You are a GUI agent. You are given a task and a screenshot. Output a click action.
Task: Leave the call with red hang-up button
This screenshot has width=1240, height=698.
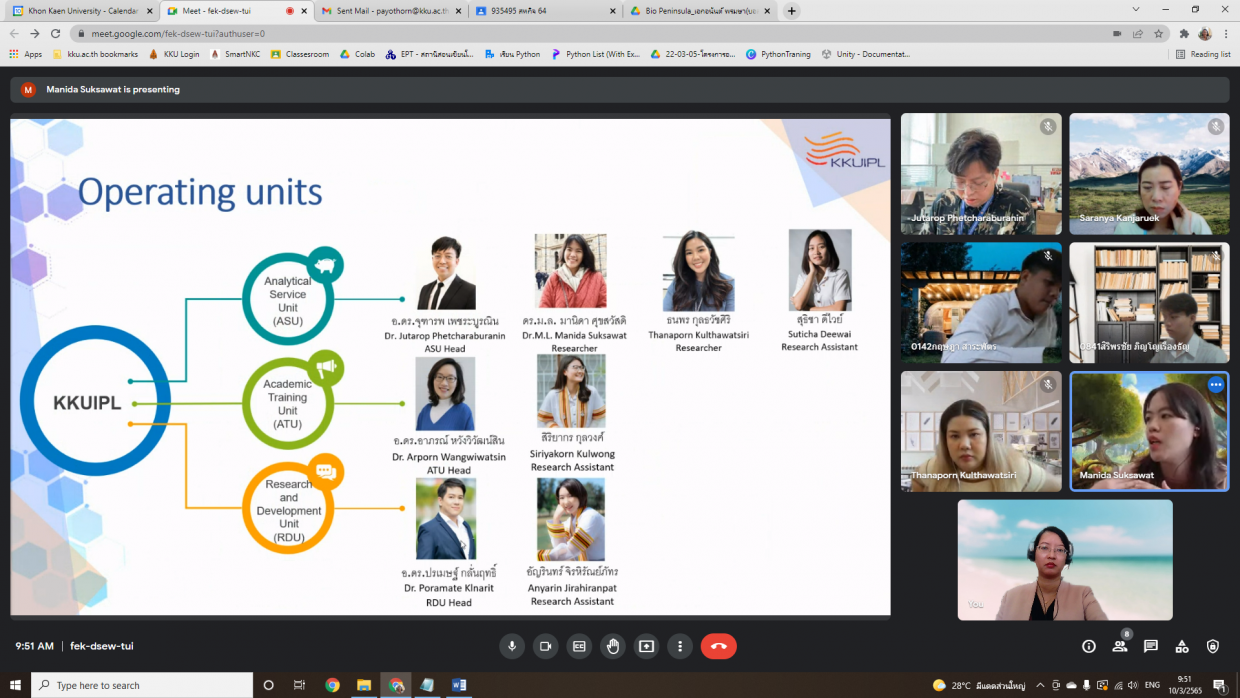click(718, 646)
